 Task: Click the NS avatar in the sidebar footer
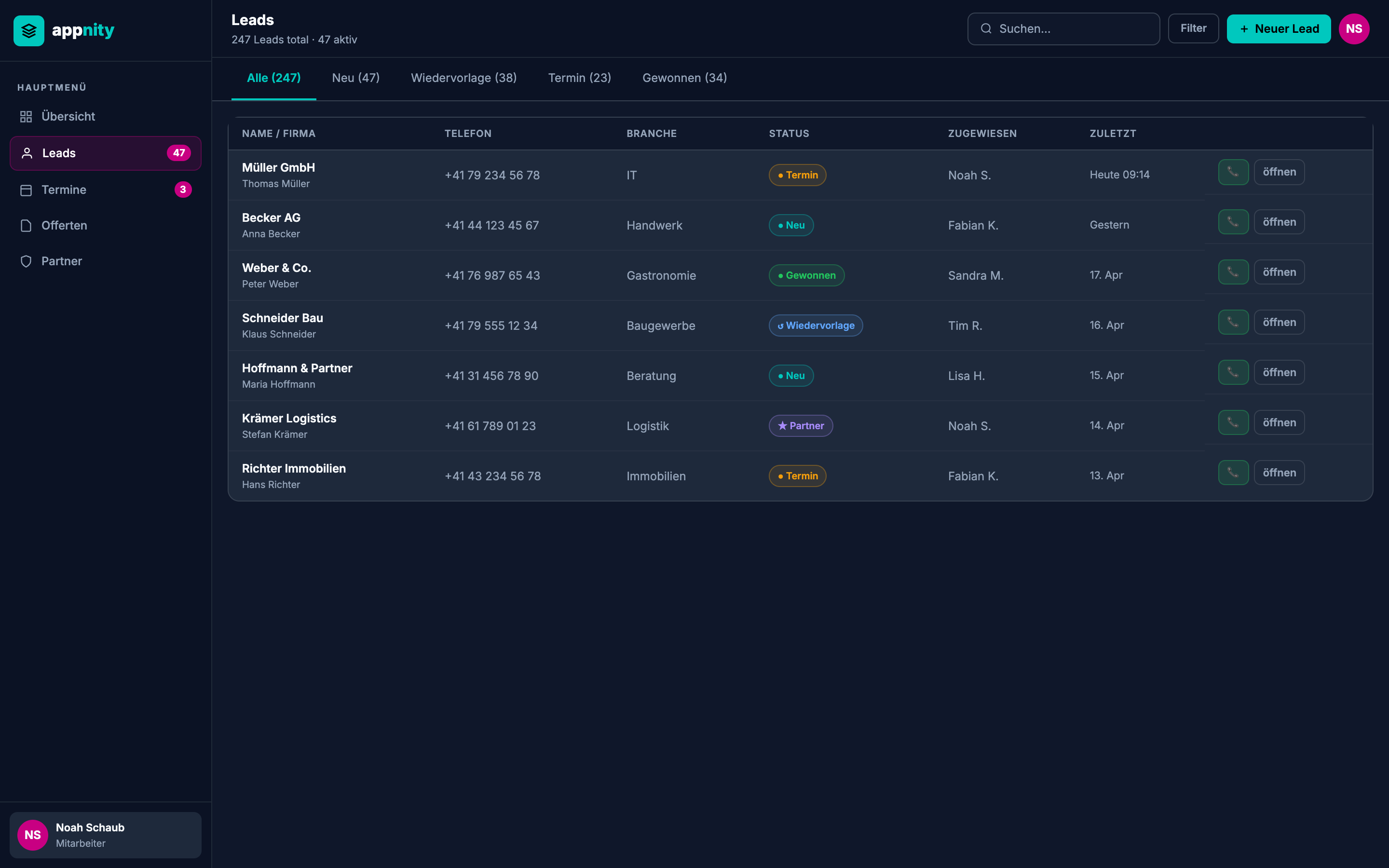coord(32,835)
